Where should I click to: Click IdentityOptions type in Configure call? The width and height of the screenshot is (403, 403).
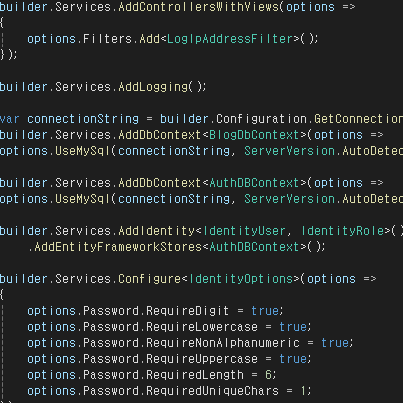click(x=241, y=279)
